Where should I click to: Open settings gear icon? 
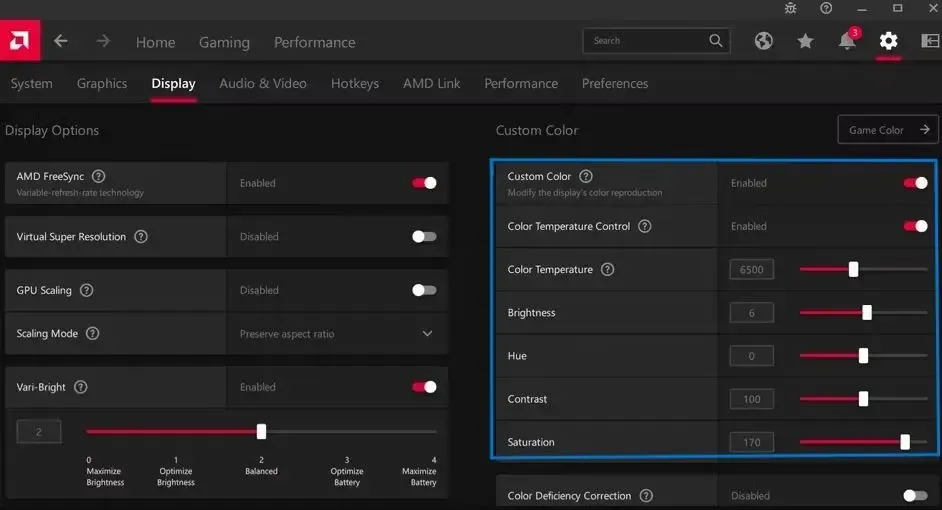888,41
